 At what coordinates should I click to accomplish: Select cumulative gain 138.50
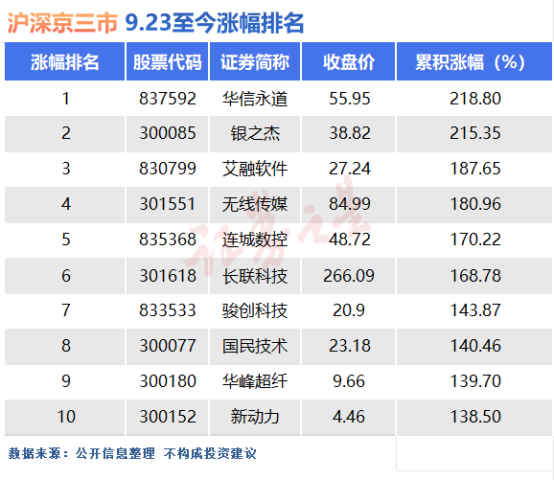pos(475,416)
